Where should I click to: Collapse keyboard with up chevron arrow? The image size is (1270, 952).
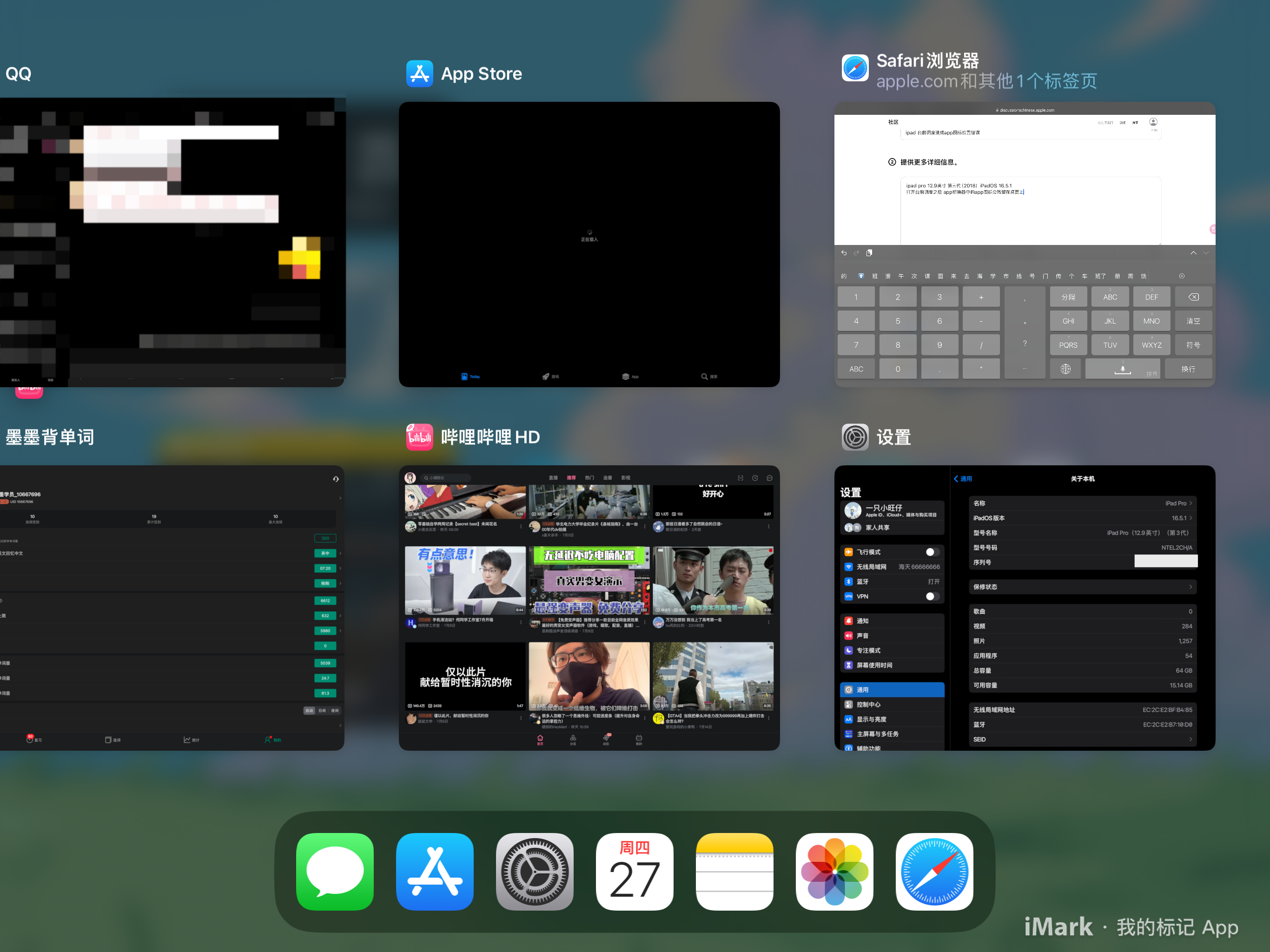pyautogui.click(x=1193, y=253)
